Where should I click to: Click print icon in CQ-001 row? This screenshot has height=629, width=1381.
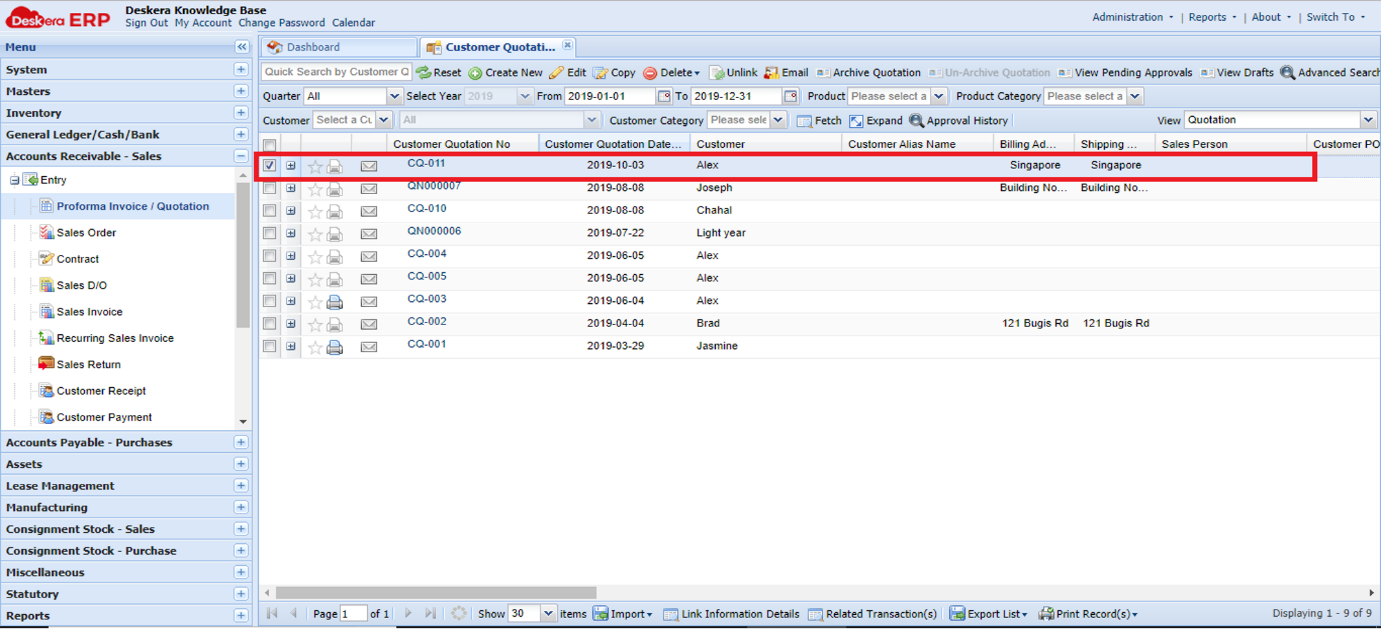click(335, 347)
